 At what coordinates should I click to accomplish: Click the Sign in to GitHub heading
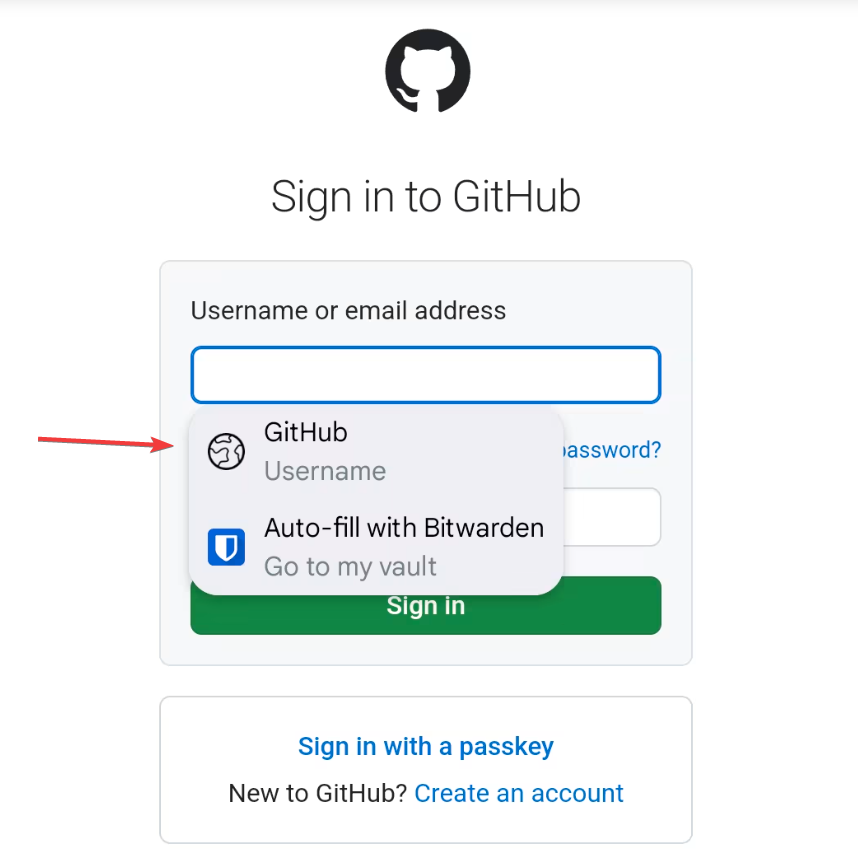point(426,197)
